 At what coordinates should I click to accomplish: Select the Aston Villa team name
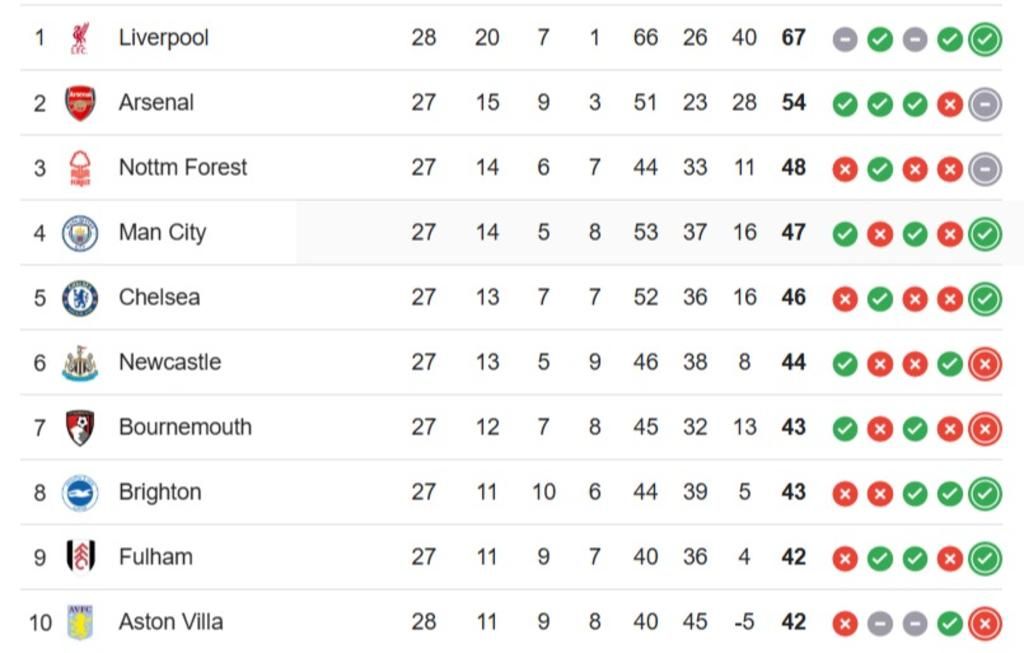coord(171,622)
